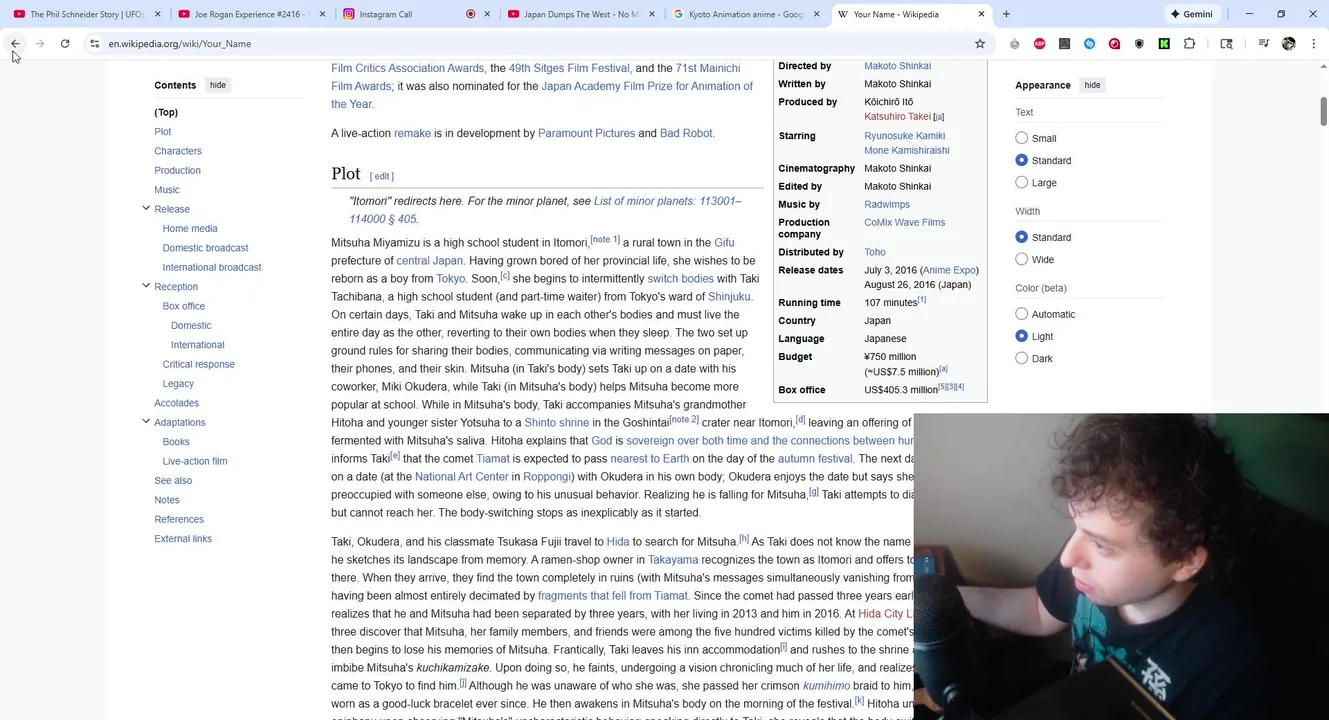Open the Radwimps link in infobox
The image size is (1329, 720).
887,204
